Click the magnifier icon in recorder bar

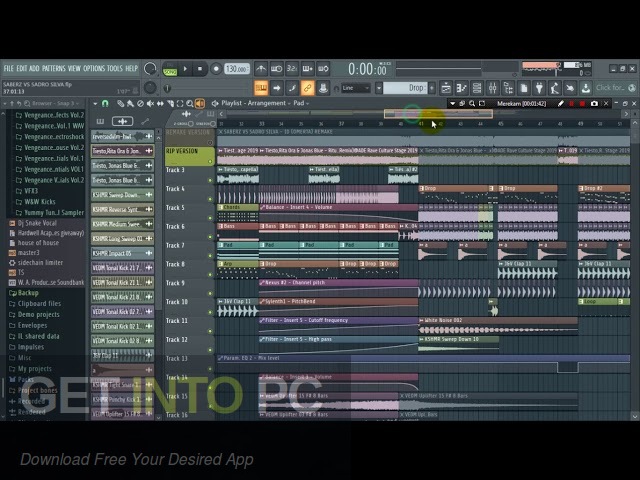[x=472, y=104]
